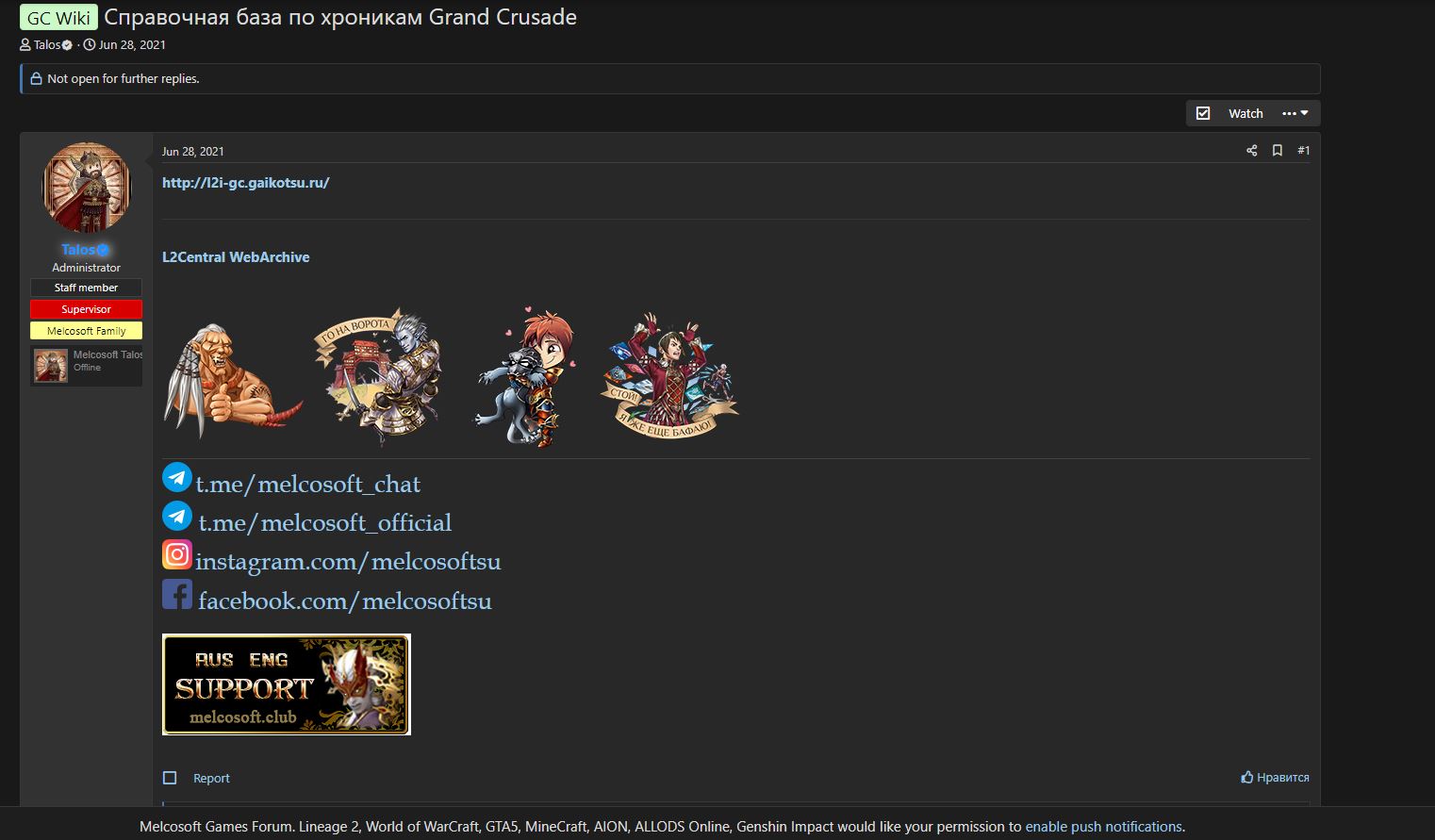Open the L2Central WebArchive link

[236, 257]
